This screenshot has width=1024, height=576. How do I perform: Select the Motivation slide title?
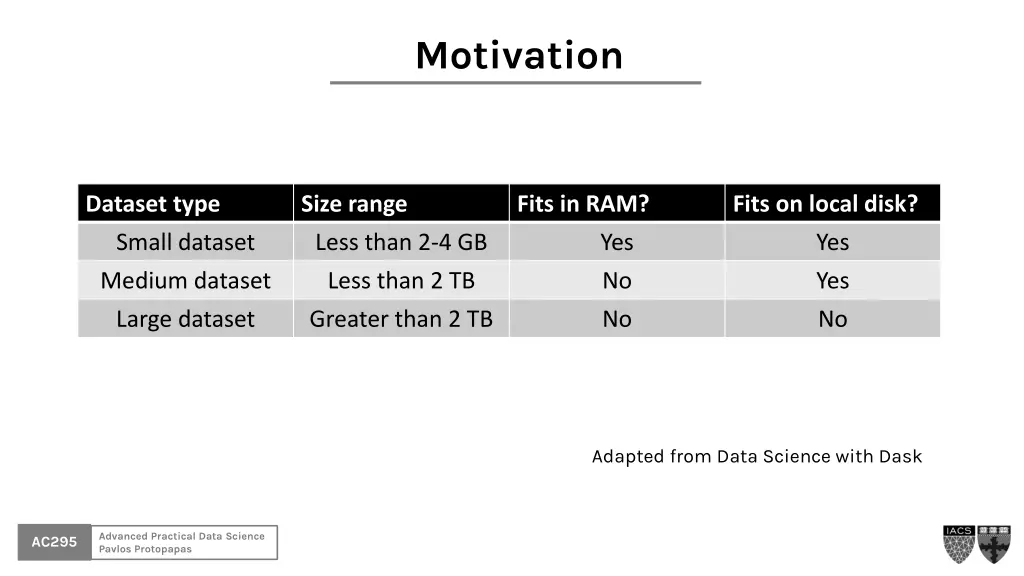(519, 55)
